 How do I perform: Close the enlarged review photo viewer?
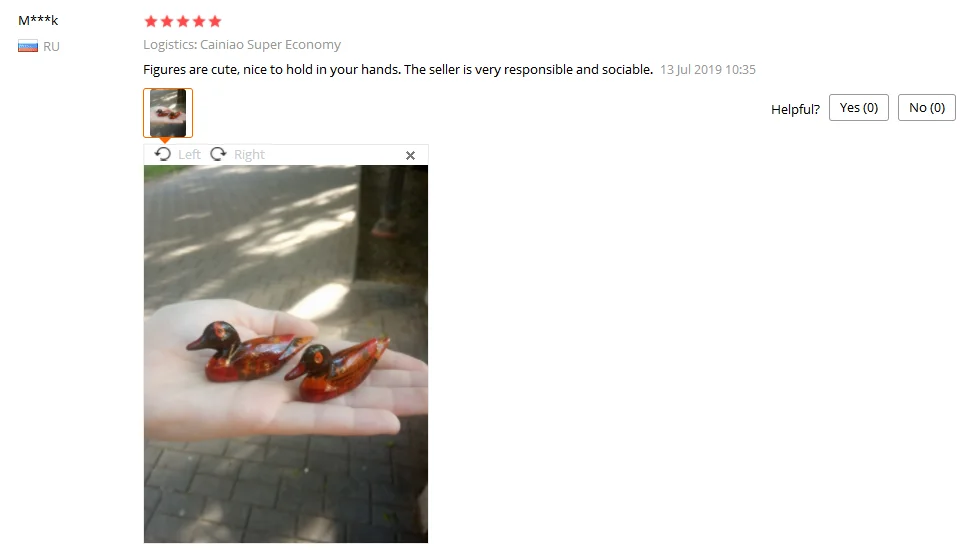(x=410, y=155)
